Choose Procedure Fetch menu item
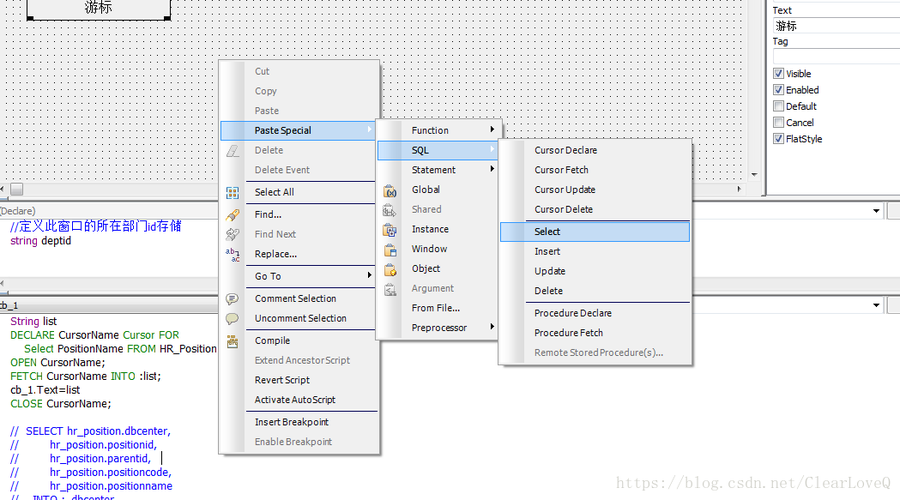The image size is (900, 500). tap(595, 333)
